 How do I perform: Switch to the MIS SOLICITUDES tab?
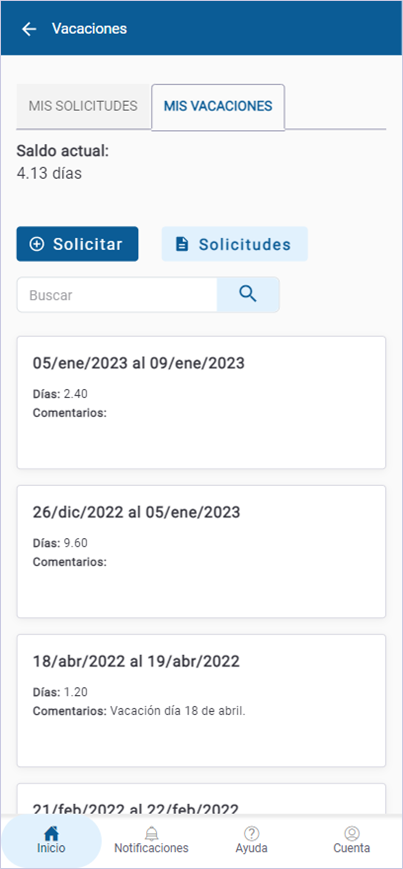click(83, 106)
